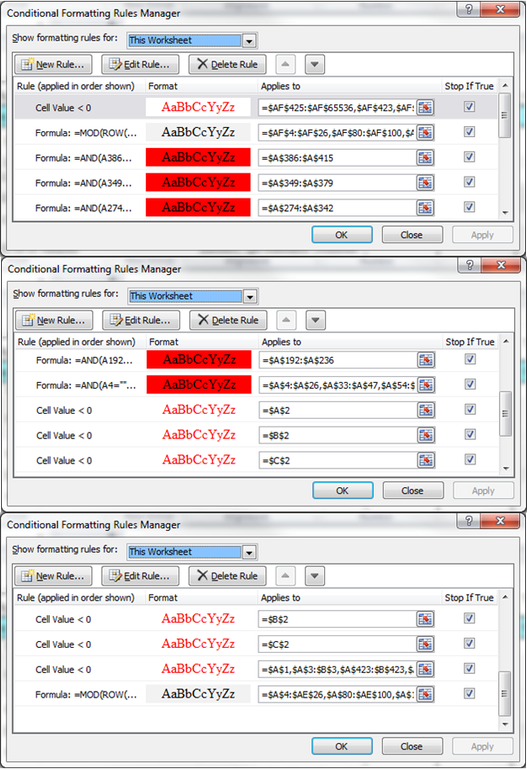Click New Rule in dialog listing $A$4:$AE$26 rule
This screenshot has width=527, height=769.
(x=54, y=576)
